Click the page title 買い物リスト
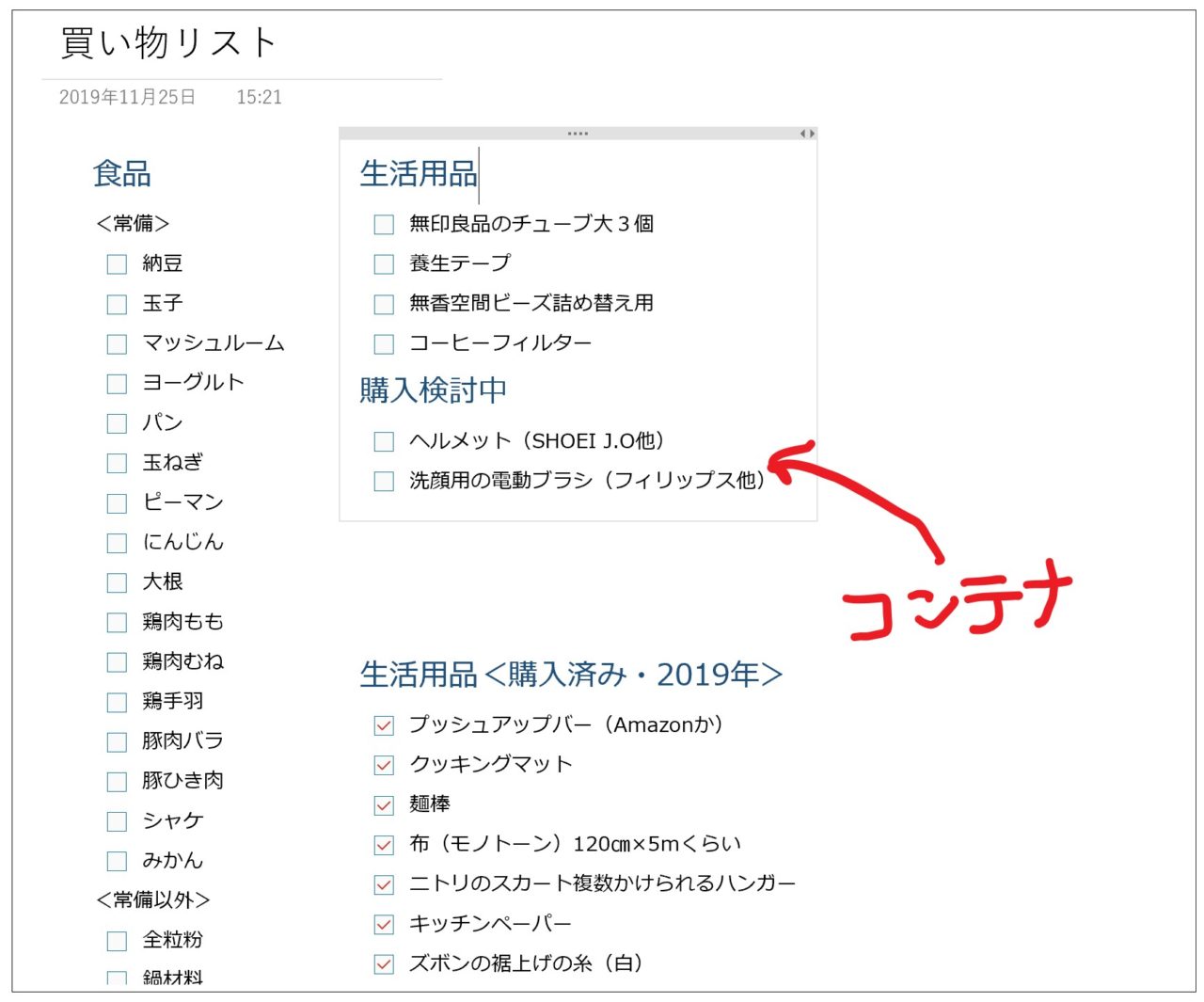The image size is (1204, 1002). coord(169,43)
